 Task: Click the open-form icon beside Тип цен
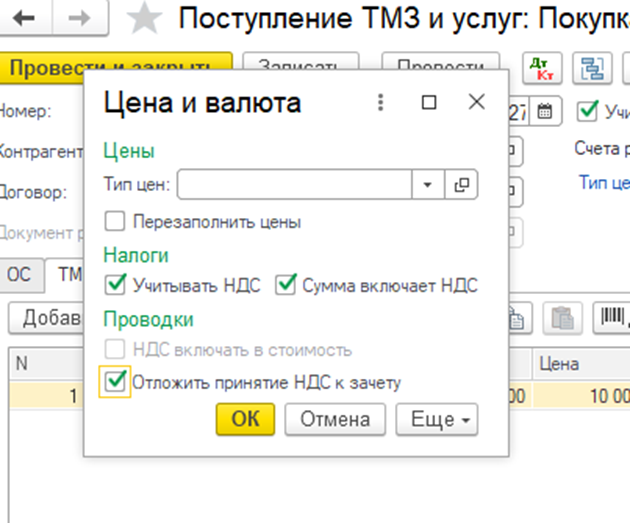pos(461,185)
